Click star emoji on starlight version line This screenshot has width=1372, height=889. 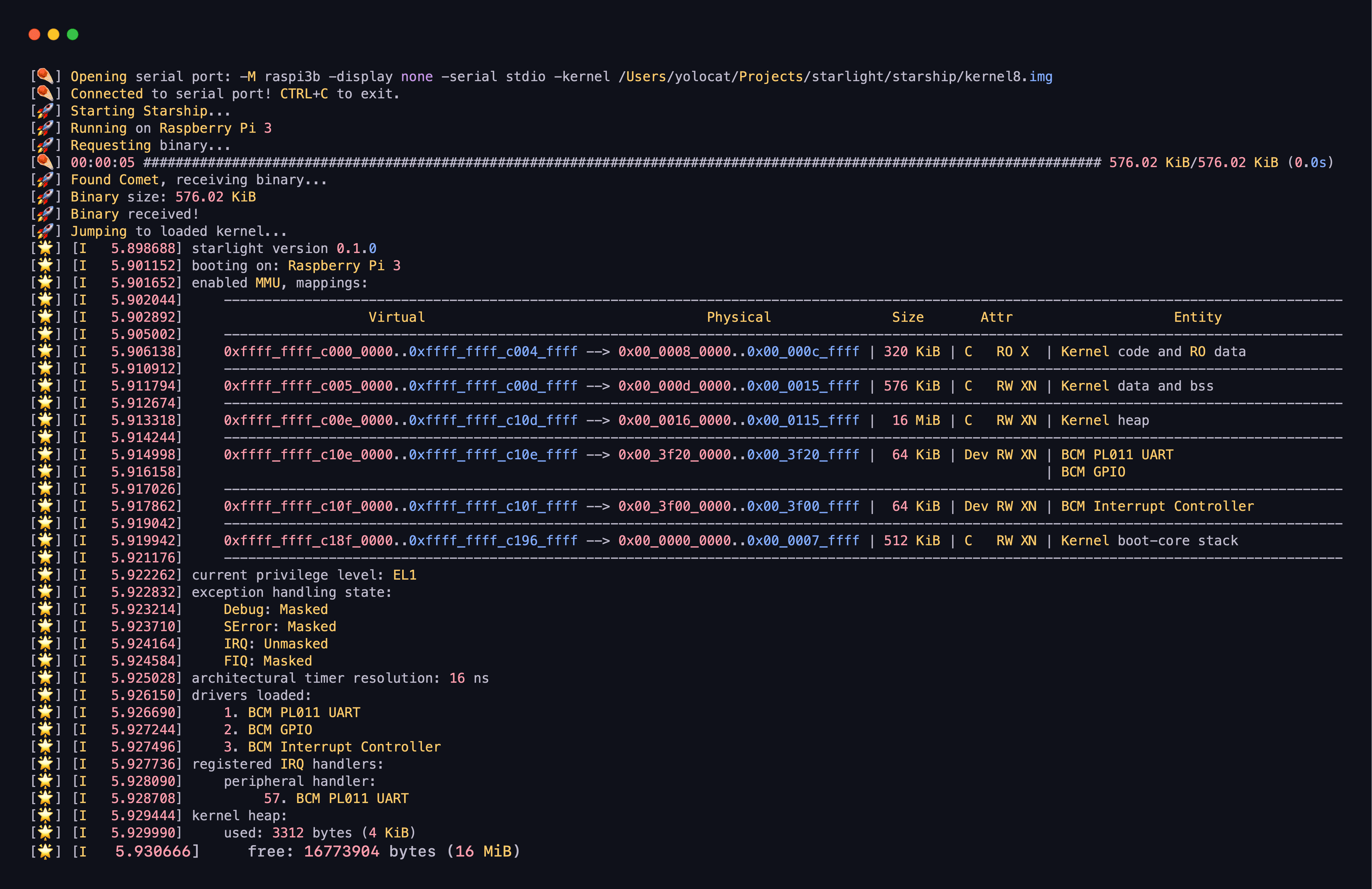tap(45, 248)
